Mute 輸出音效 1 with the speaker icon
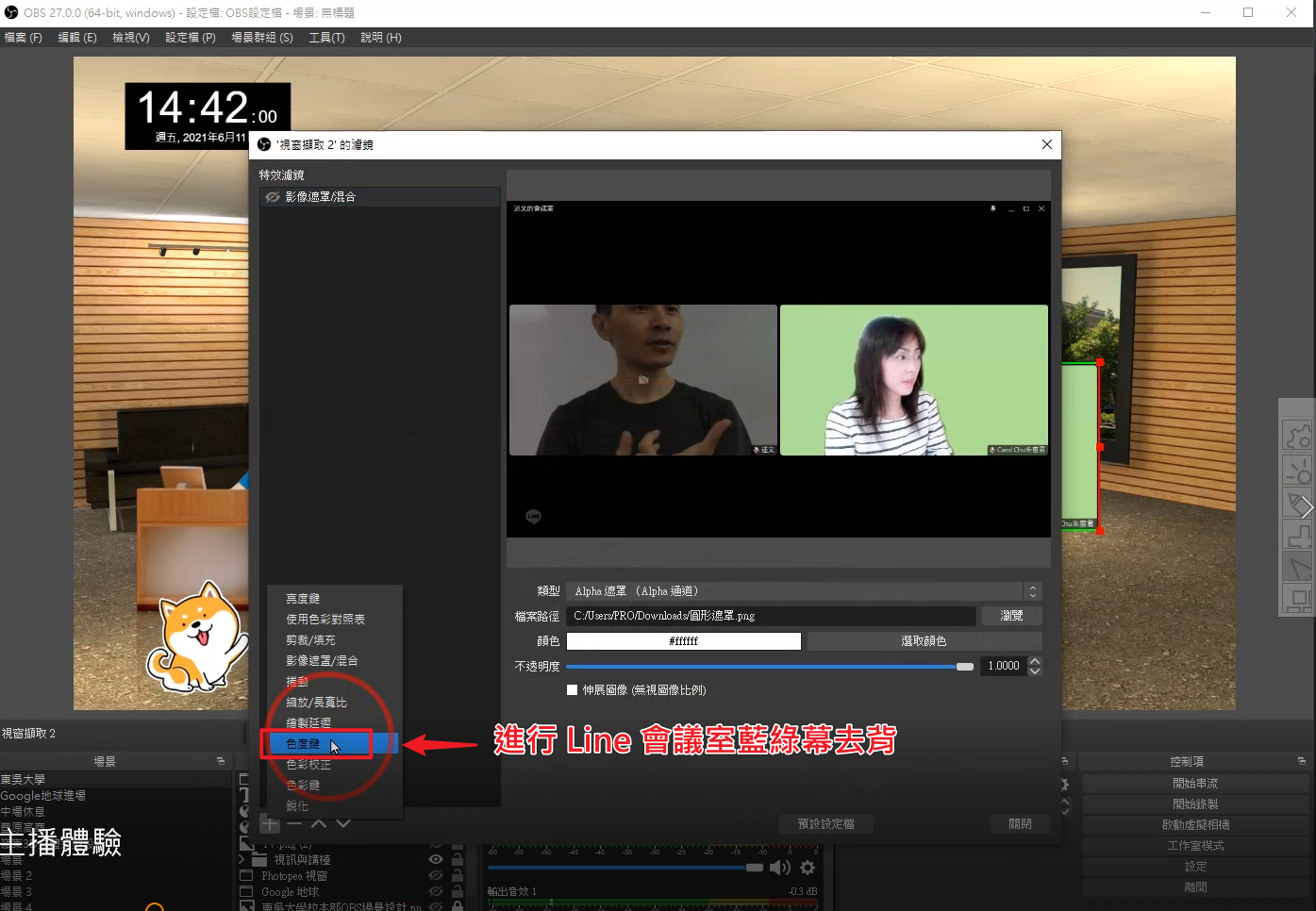Image resolution: width=1316 pixels, height=911 pixels. click(x=779, y=868)
